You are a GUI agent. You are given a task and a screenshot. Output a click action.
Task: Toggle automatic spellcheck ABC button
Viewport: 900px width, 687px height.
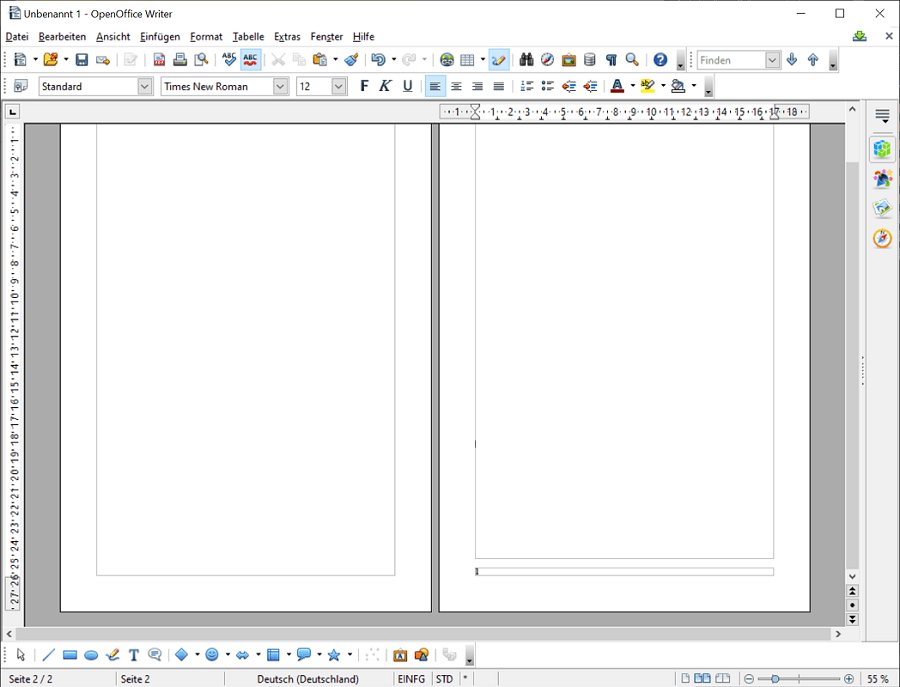[250, 60]
